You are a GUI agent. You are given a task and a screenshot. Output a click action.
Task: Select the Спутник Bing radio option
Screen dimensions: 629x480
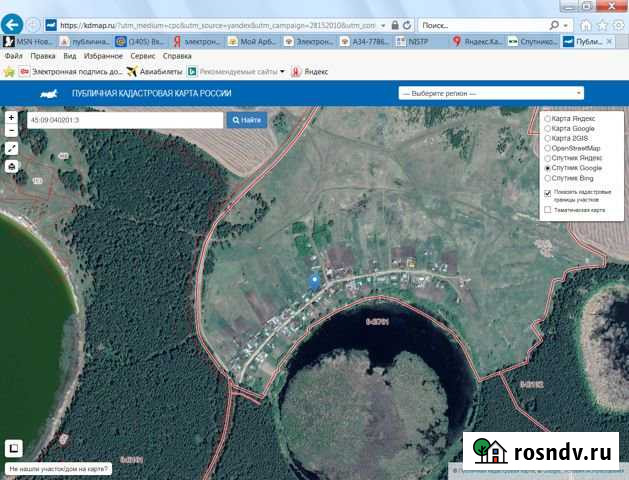click(x=546, y=178)
